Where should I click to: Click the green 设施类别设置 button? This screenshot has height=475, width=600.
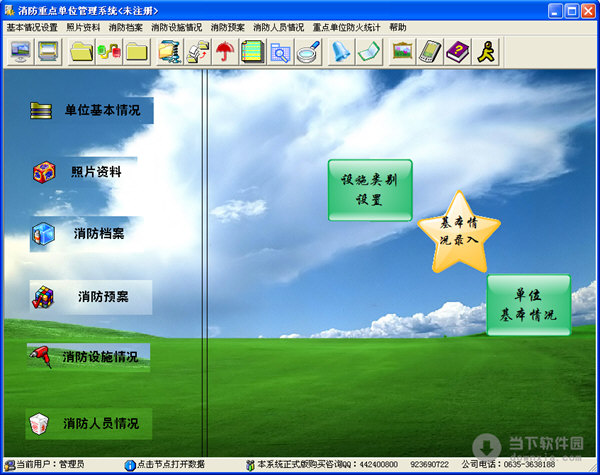pyautogui.click(x=370, y=190)
